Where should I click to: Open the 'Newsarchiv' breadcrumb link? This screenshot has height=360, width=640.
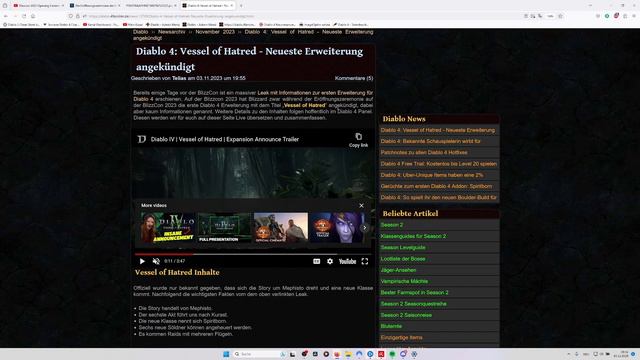pos(171,32)
